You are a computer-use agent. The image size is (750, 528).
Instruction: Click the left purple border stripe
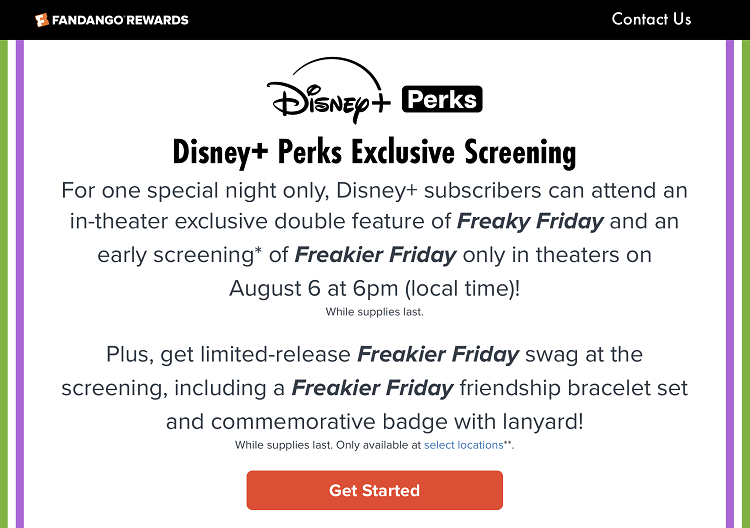click(20, 284)
